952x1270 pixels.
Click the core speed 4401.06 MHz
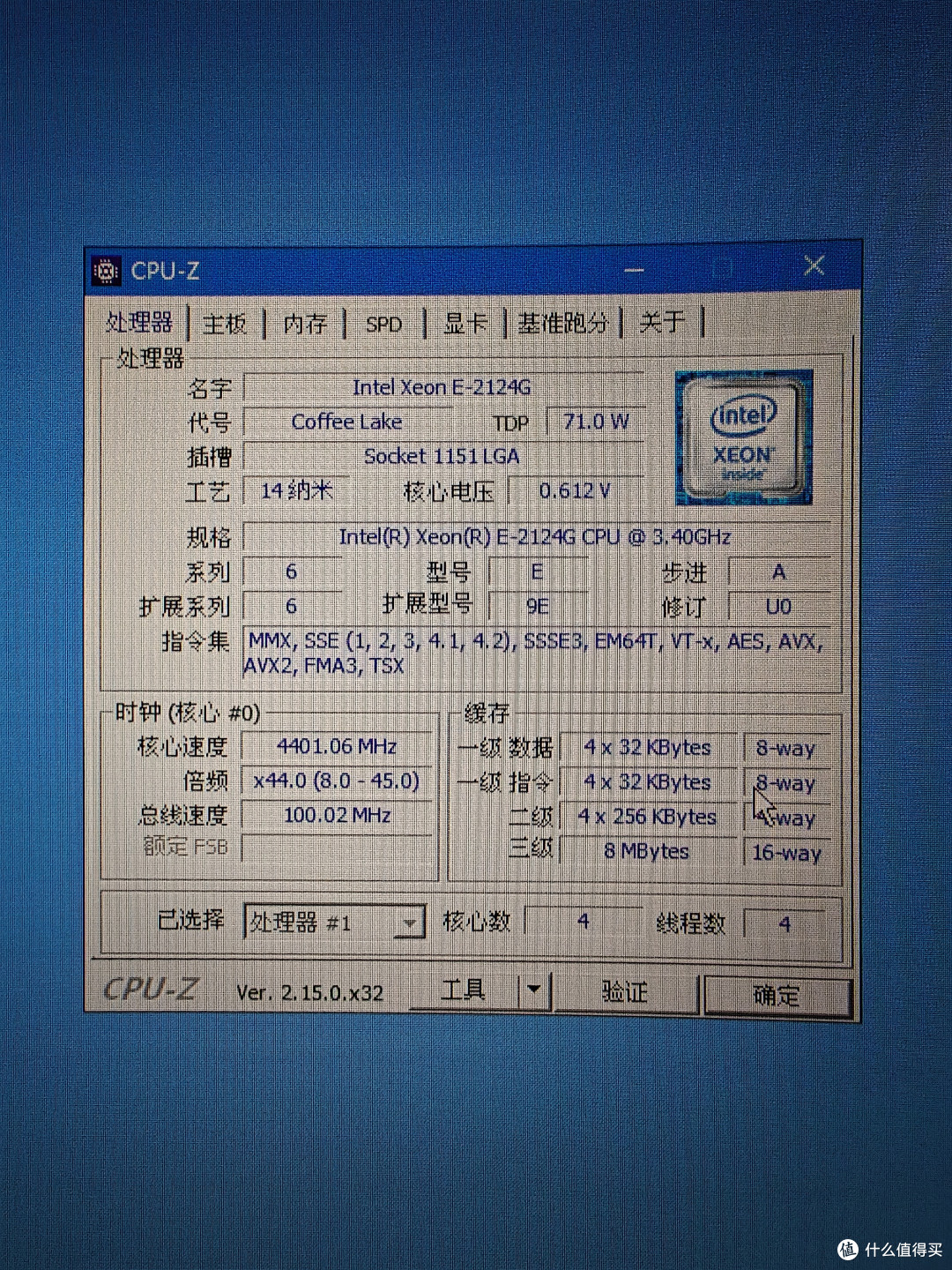(x=338, y=746)
